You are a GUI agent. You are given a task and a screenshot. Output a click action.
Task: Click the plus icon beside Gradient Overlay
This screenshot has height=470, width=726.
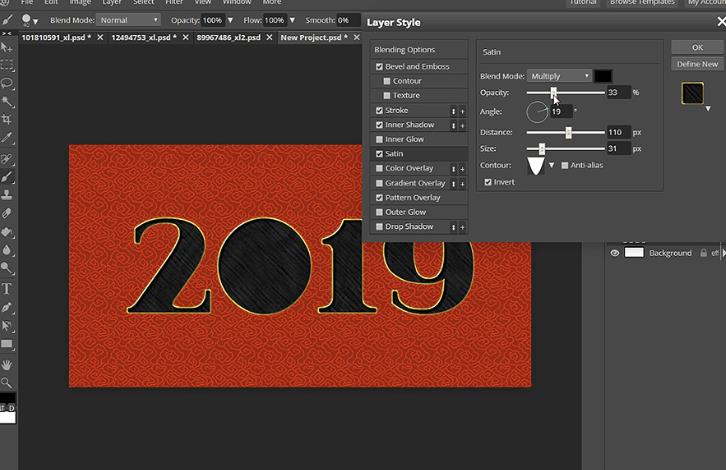(x=462, y=184)
